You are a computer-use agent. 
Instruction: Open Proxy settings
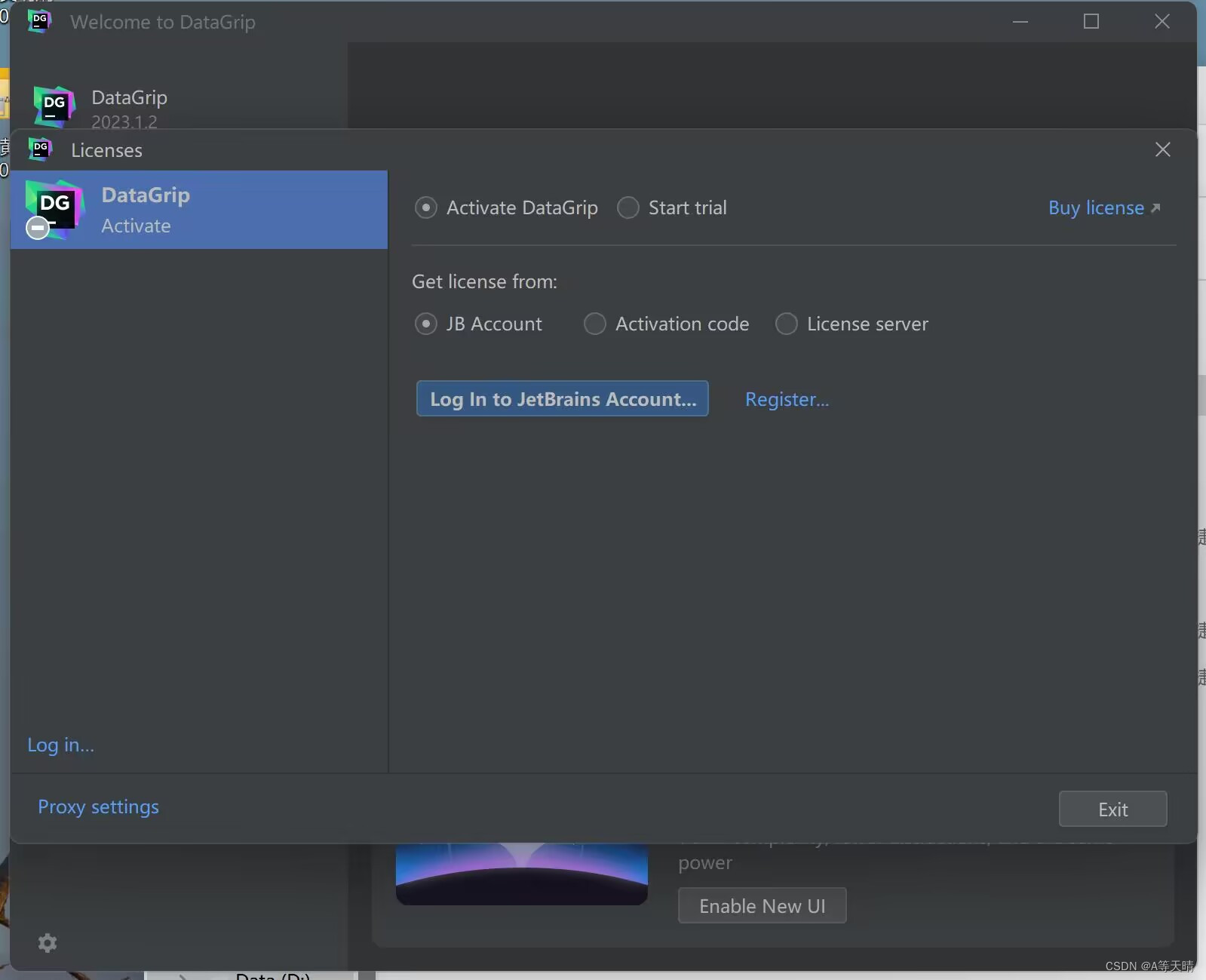tap(99, 806)
